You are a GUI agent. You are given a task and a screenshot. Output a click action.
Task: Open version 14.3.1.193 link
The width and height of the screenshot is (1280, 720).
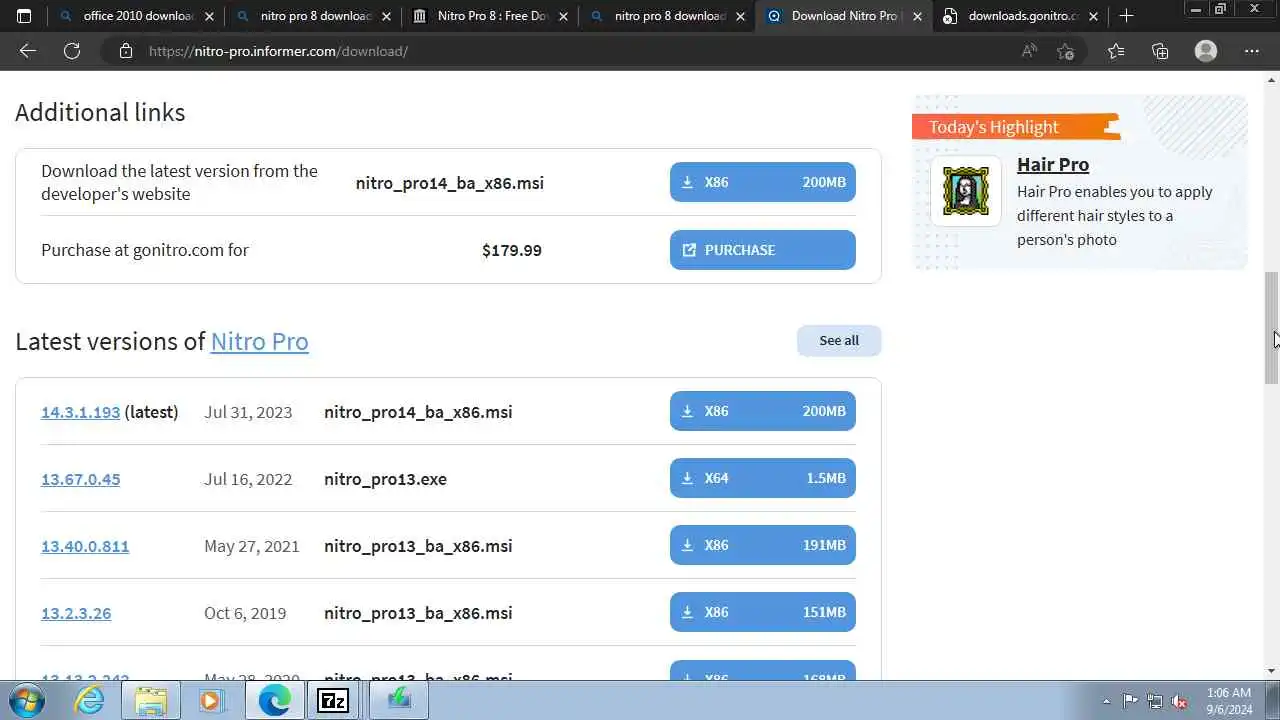click(80, 412)
